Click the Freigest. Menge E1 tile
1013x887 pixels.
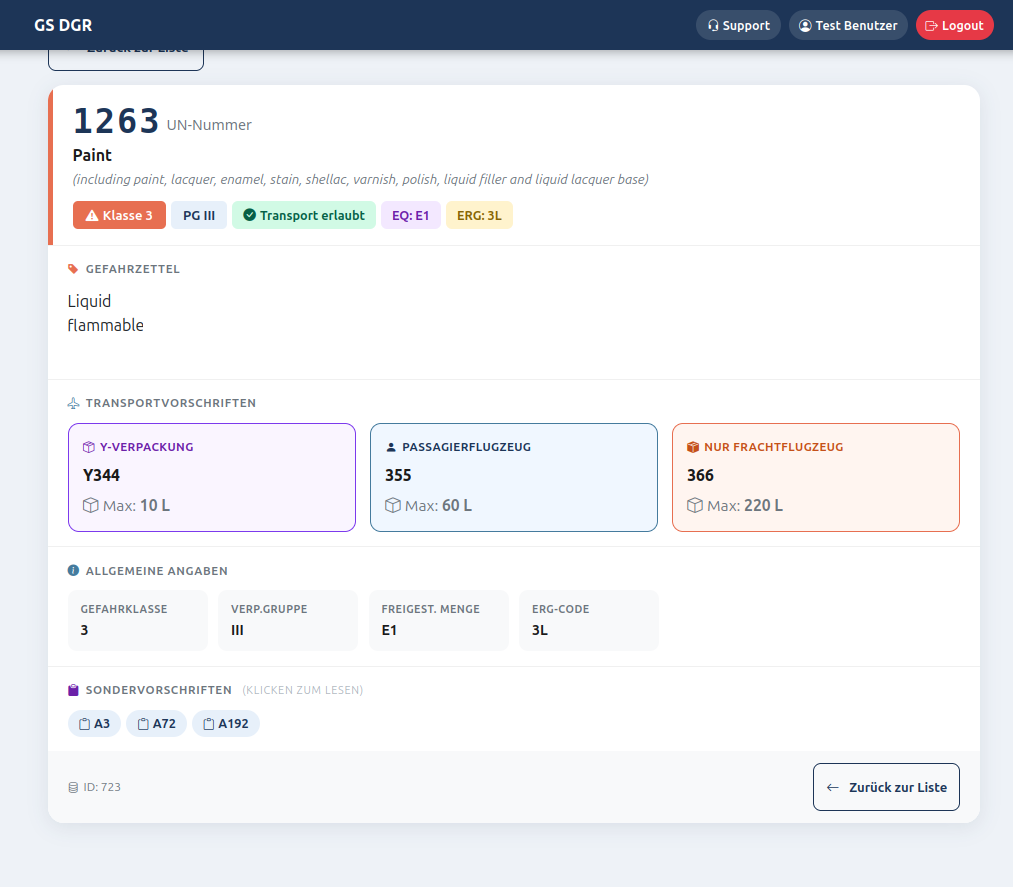tap(439, 620)
